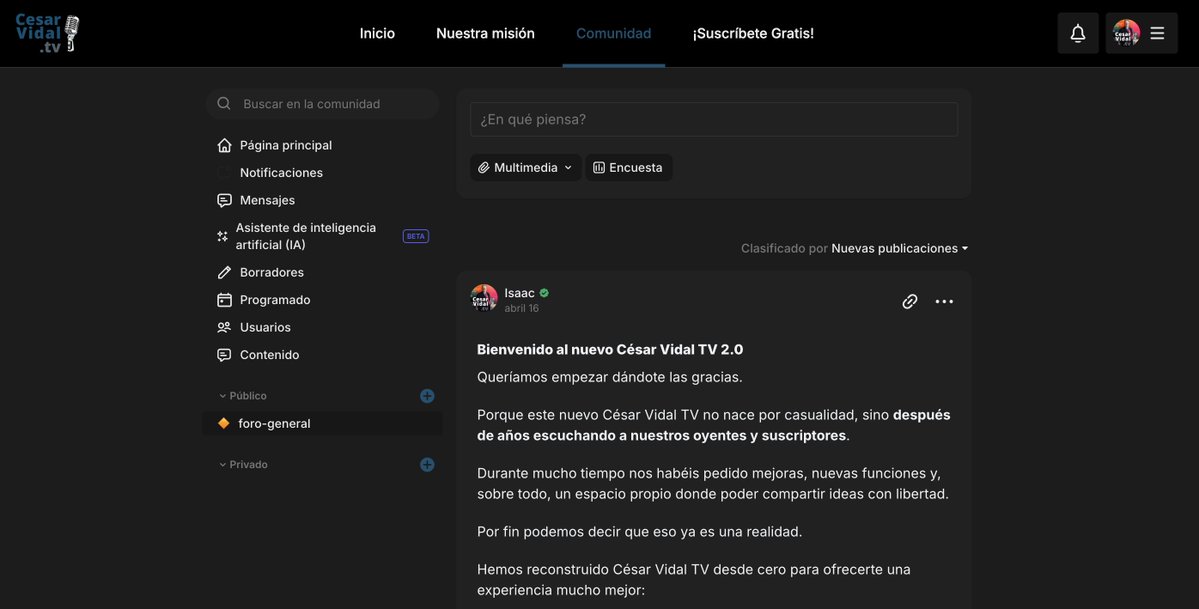Click the orange diamond foro-general icon
Viewport: 1199px width, 609px height.
tap(223, 423)
